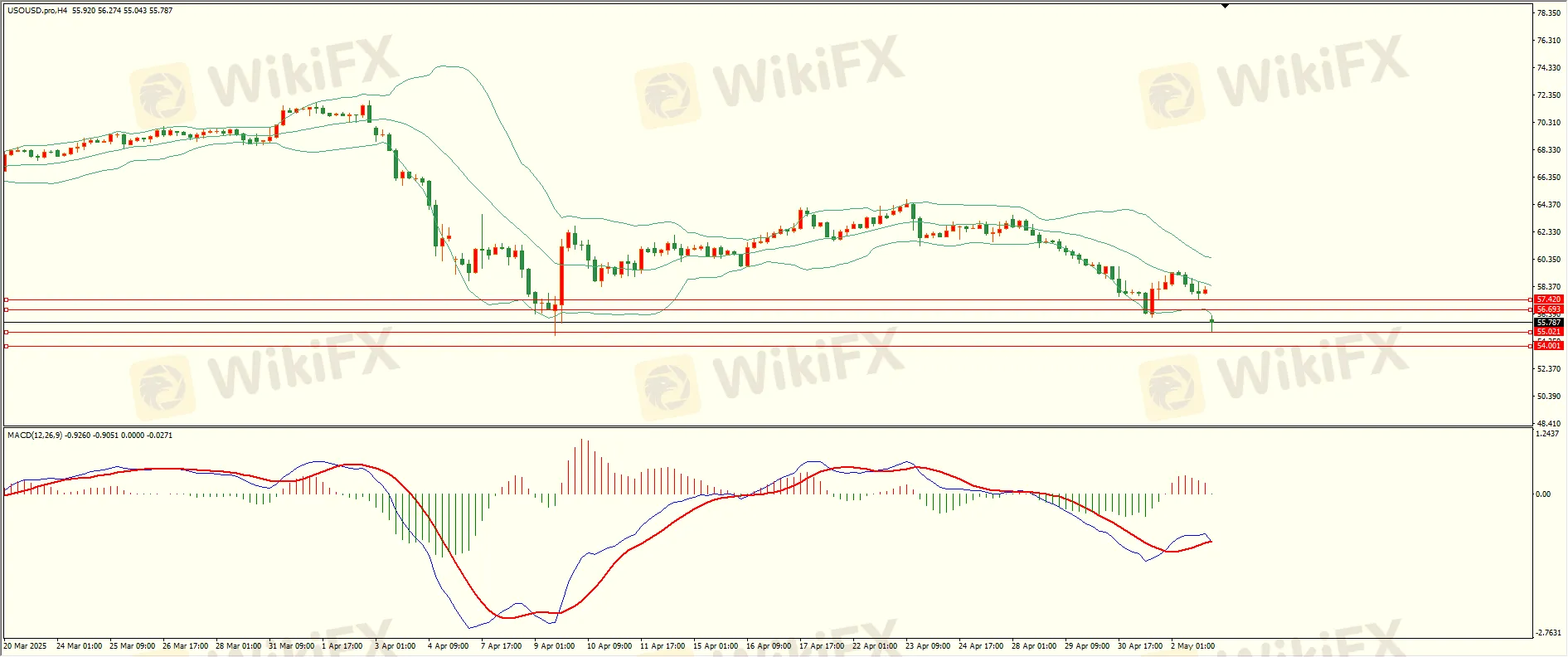Viewport: 1568px width, 657px height.
Task: Click the black 55.787 current price label
Action: (1548, 322)
